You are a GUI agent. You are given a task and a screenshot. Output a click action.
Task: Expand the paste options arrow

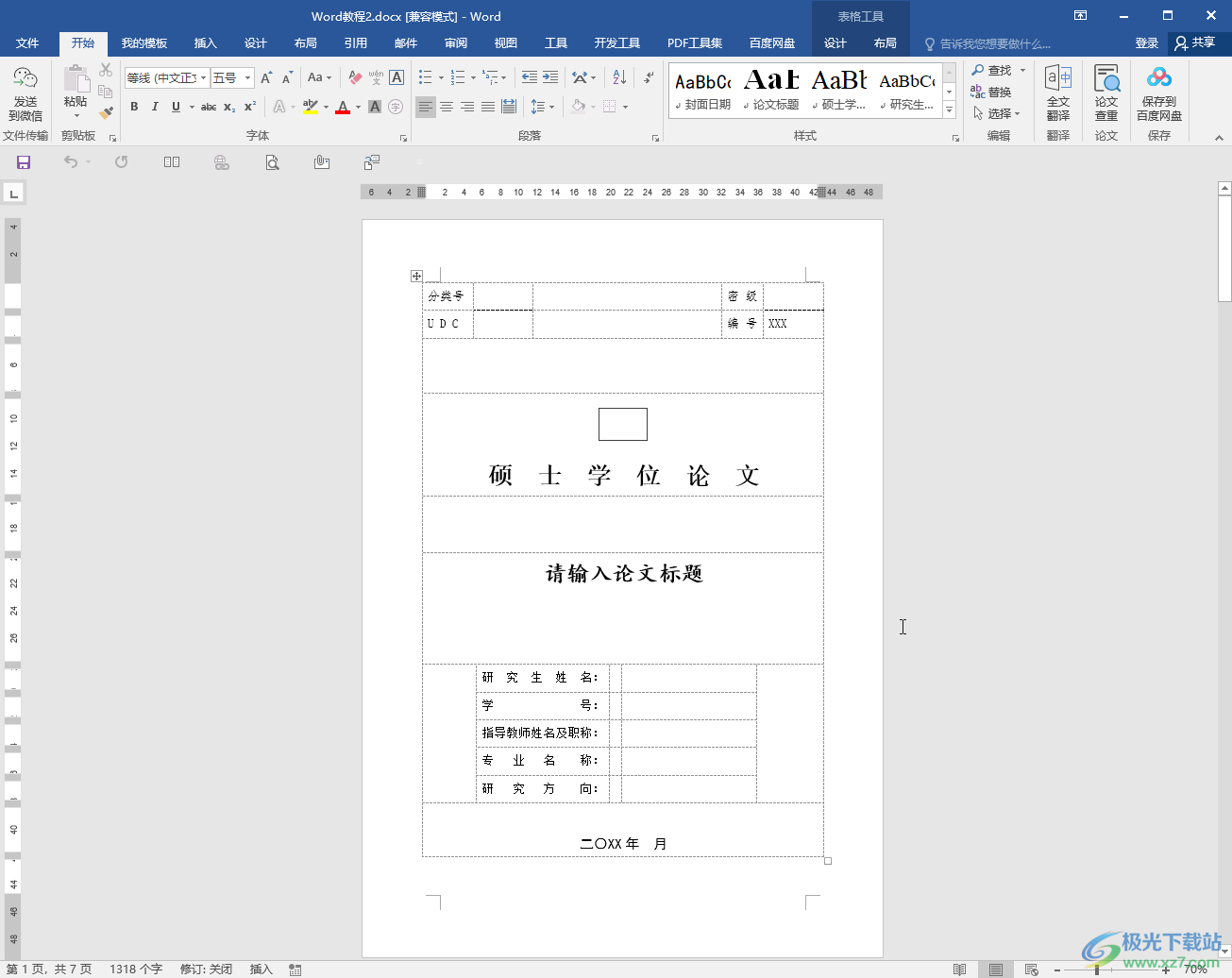pos(76,116)
